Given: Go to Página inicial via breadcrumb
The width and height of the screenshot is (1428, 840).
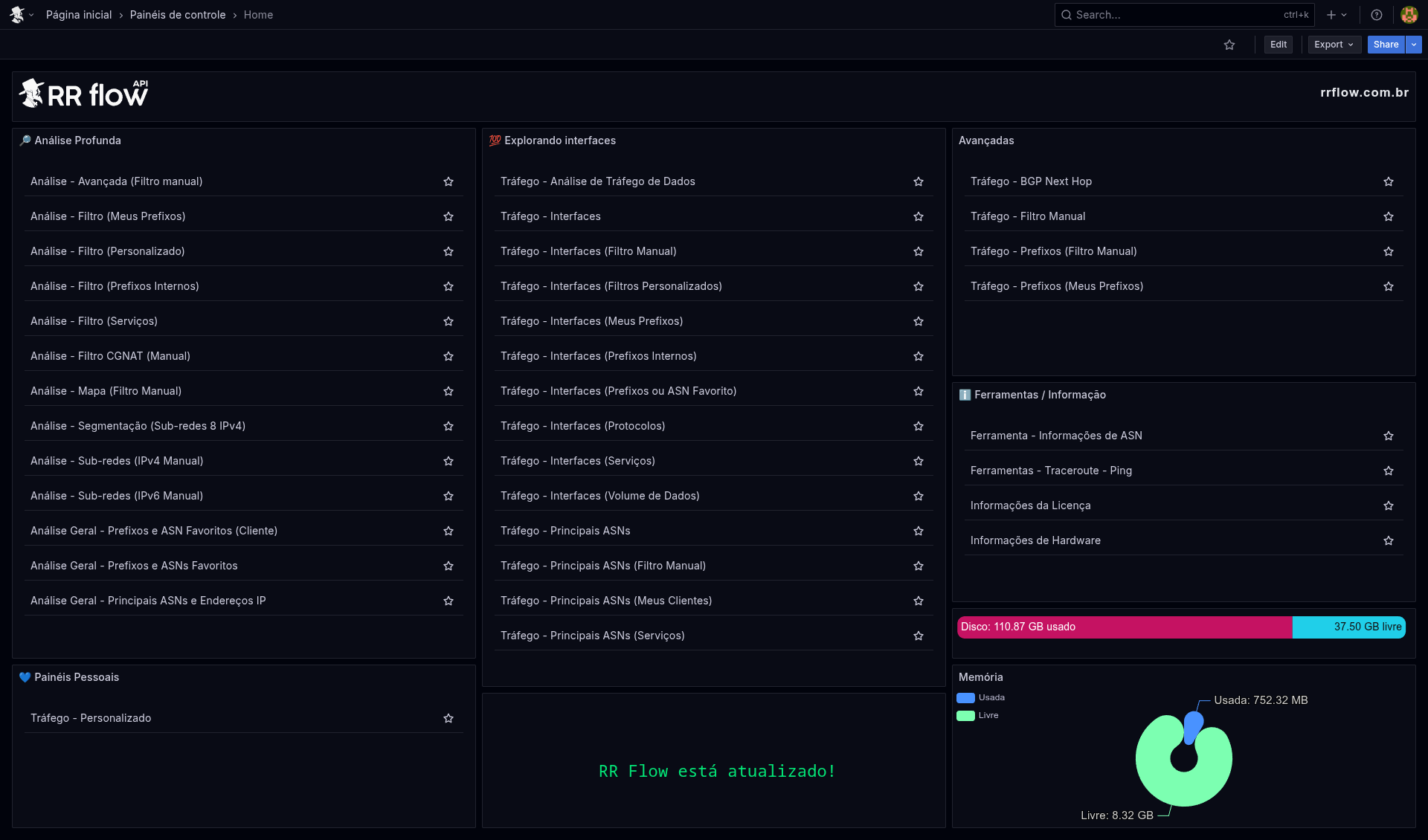Looking at the screenshot, I should 78,14.
